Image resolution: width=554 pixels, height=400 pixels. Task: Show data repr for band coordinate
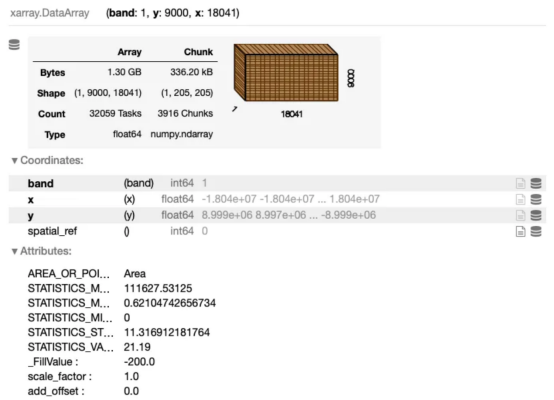click(536, 183)
